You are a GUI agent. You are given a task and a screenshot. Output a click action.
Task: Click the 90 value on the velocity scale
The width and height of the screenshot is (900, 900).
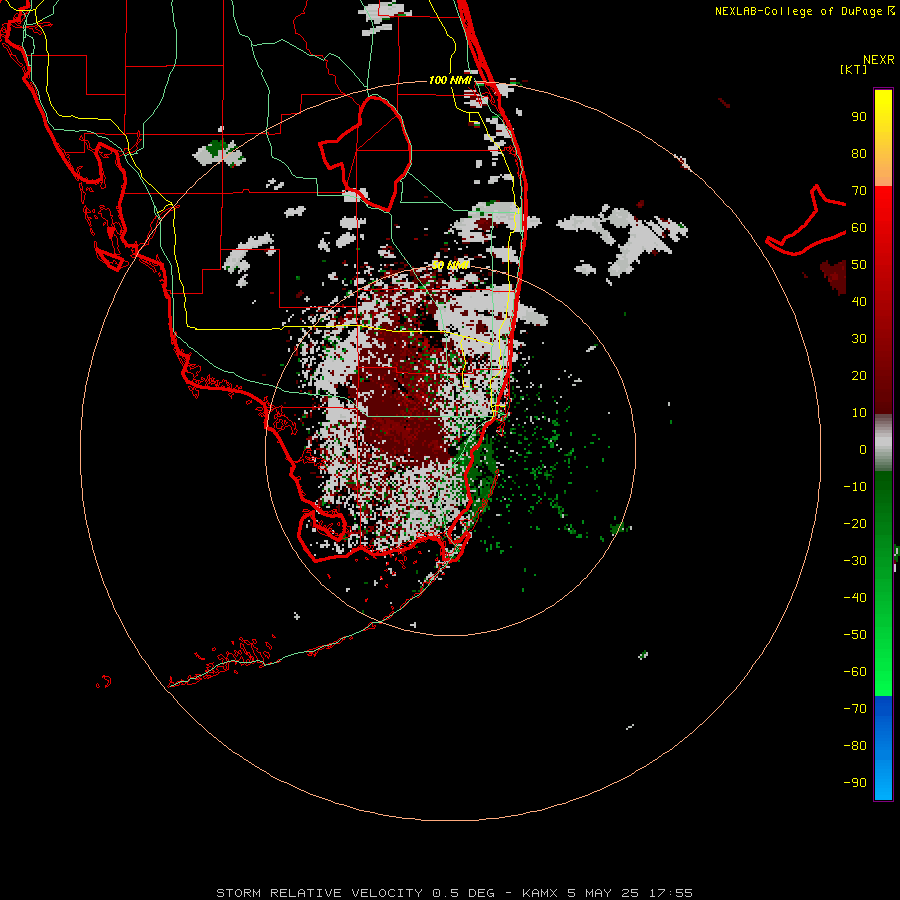point(859,117)
